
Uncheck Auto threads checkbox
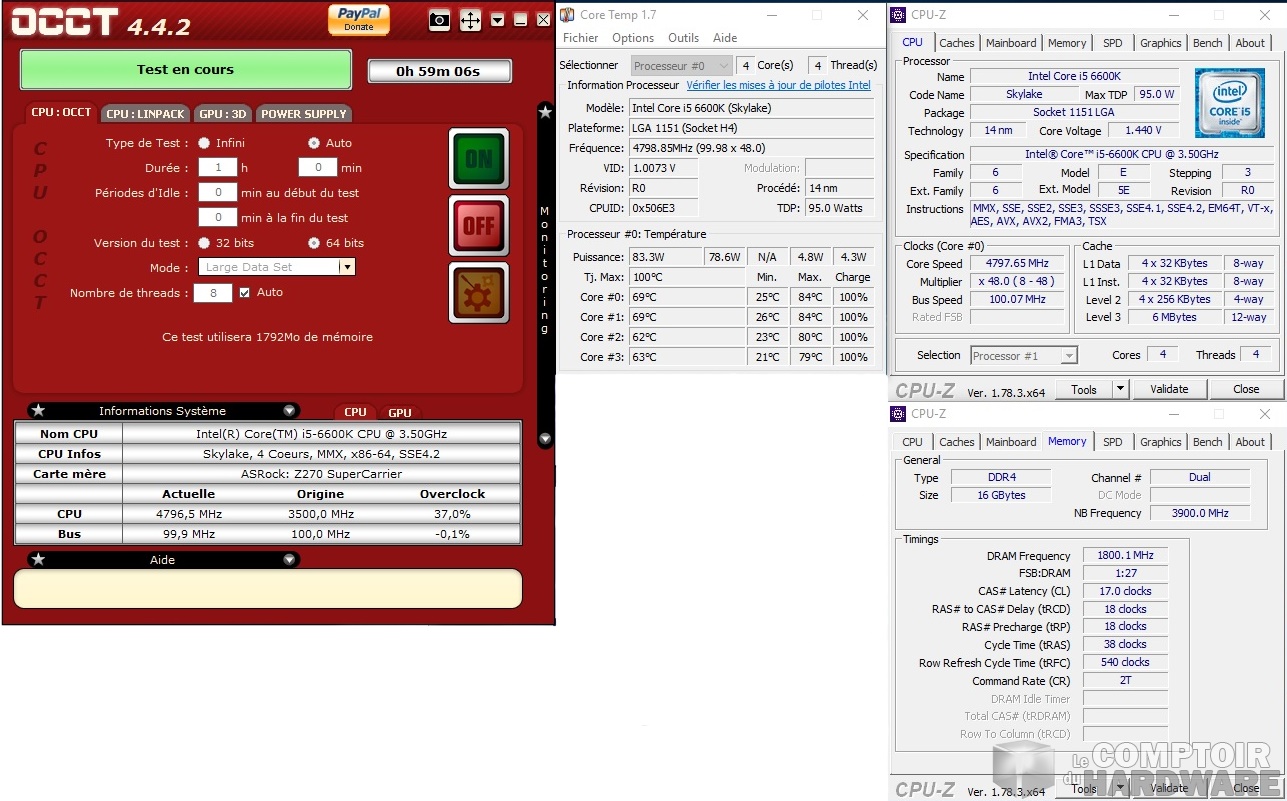coord(244,293)
